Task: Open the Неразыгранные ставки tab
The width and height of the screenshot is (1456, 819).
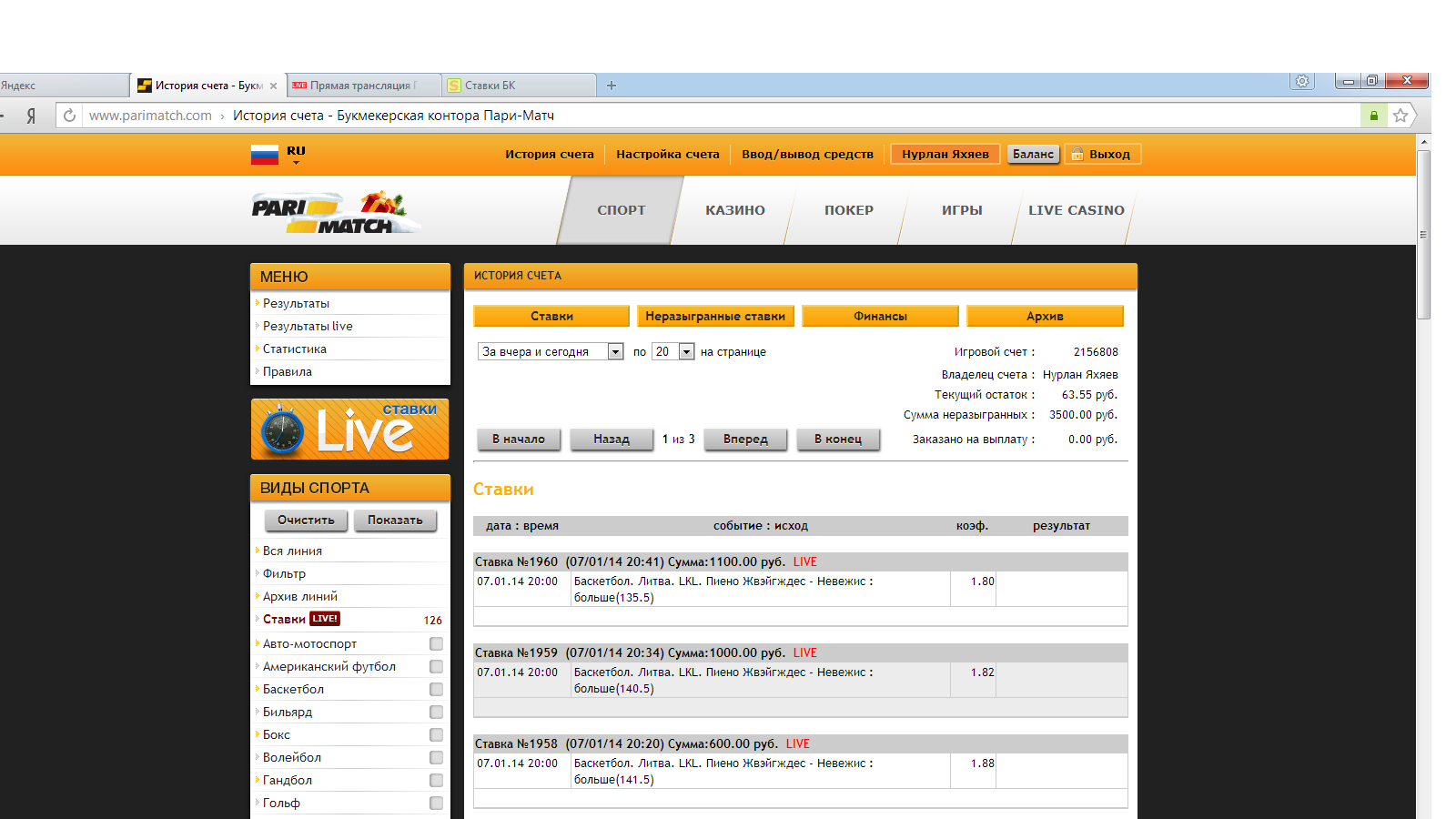Action: [x=715, y=316]
